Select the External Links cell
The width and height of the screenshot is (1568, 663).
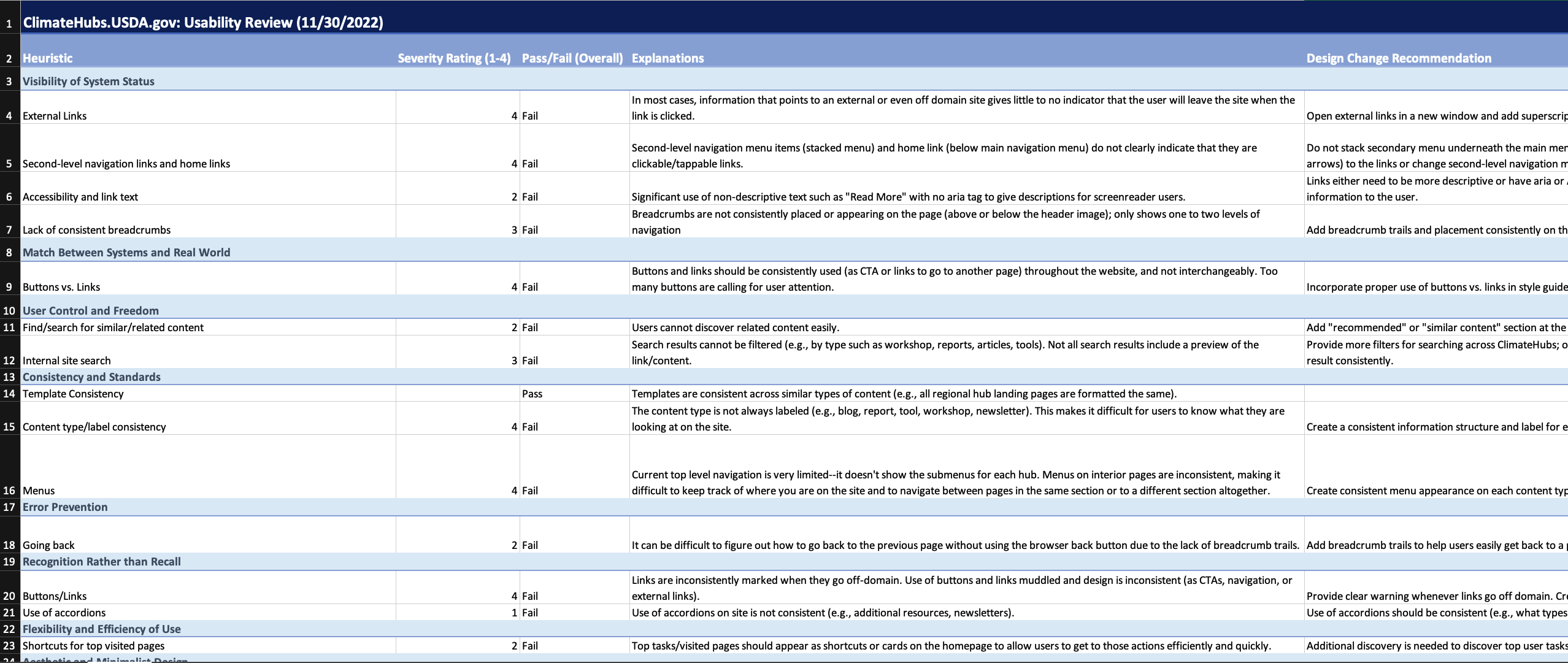coord(55,116)
